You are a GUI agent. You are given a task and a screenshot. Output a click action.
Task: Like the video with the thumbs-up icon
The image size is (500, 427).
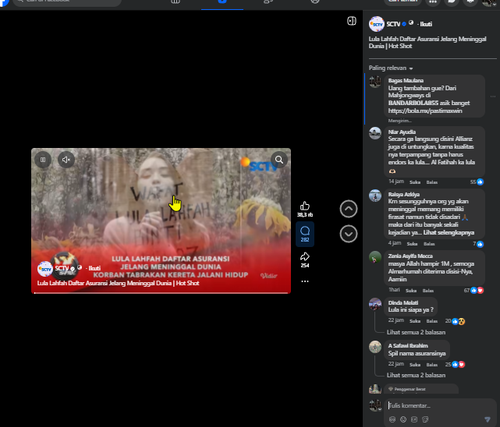pyautogui.click(x=305, y=206)
